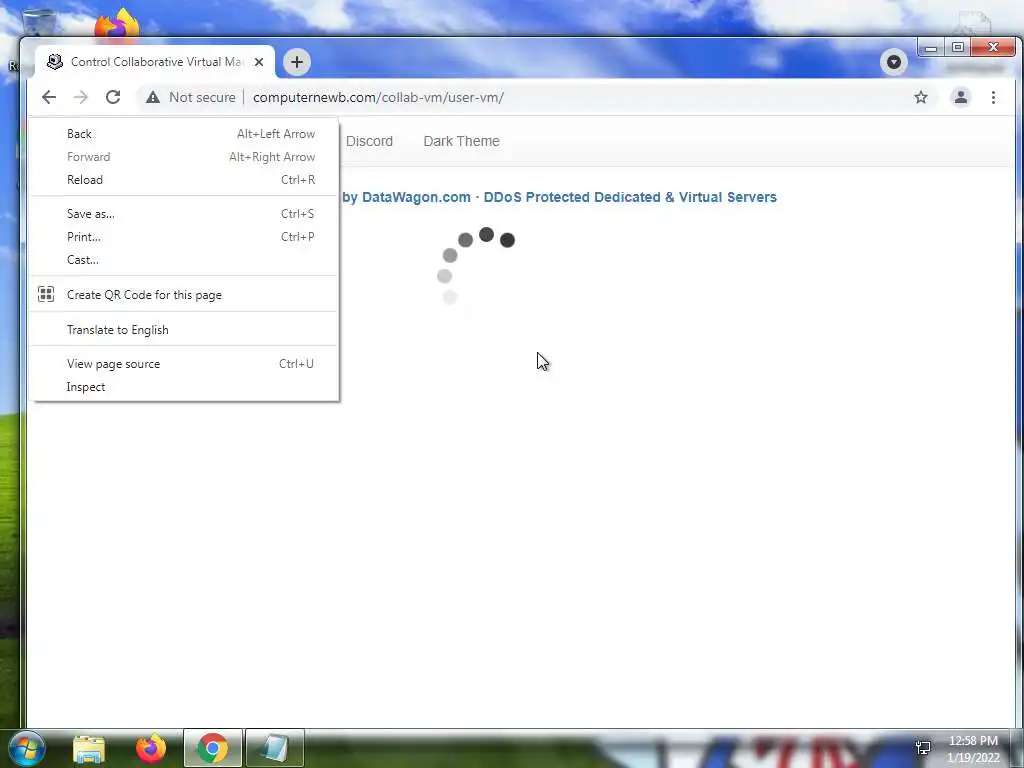
Task: Click the browser back arrow
Action: (x=49, y=97)
